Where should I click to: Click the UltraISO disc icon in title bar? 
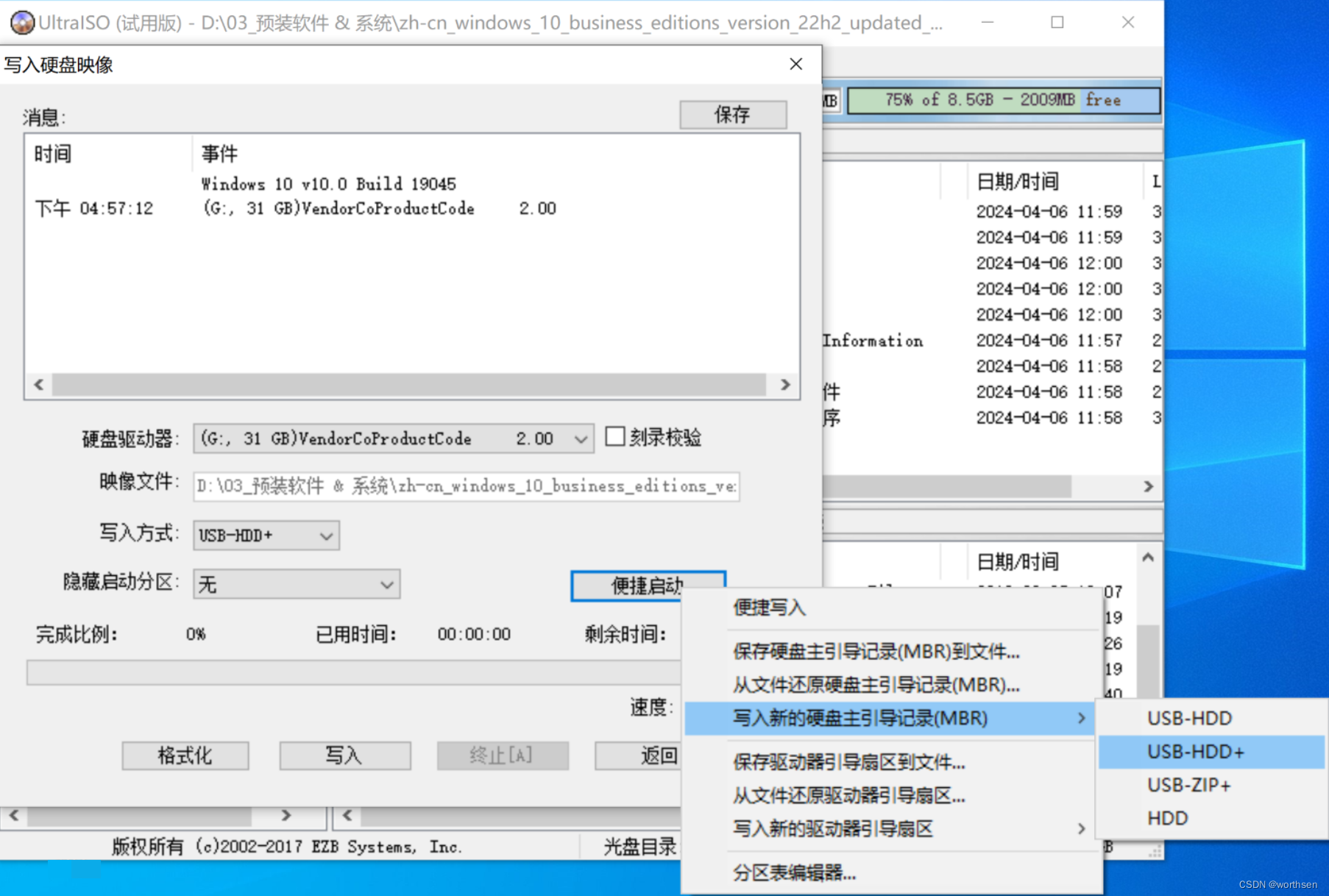(22, 23)
